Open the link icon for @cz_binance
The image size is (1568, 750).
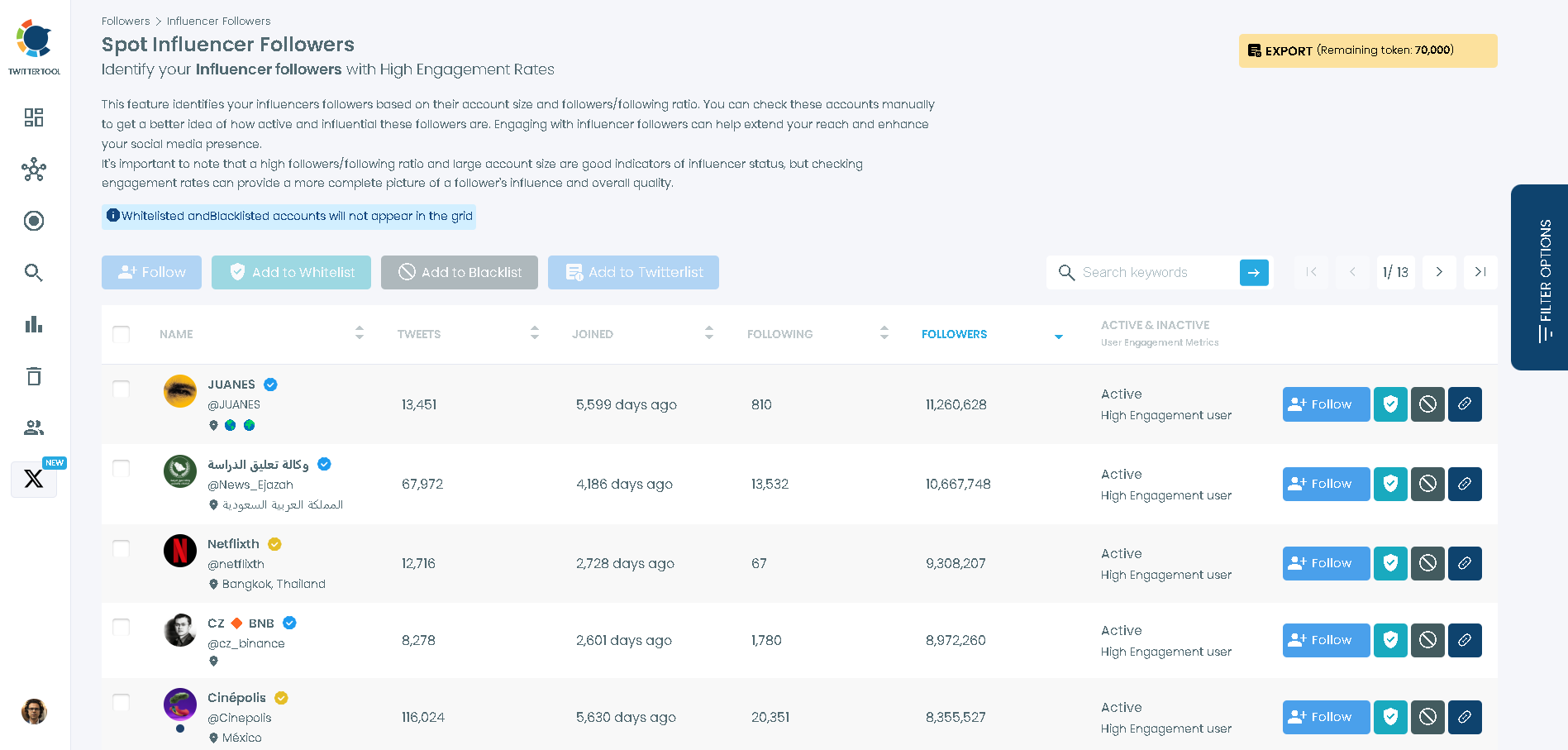pos(1465,640)
